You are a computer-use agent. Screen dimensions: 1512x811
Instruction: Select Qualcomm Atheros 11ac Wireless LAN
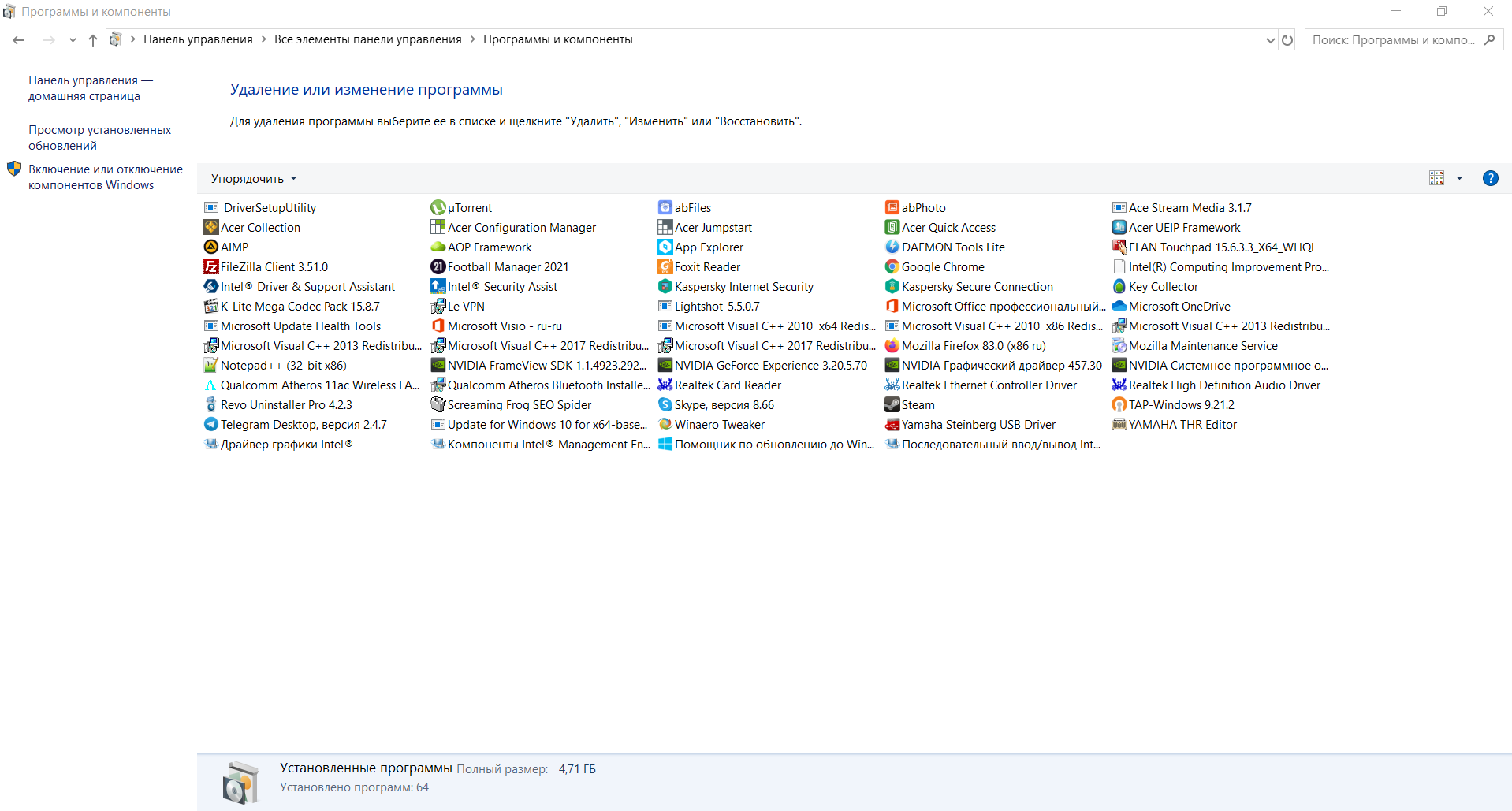311,385
